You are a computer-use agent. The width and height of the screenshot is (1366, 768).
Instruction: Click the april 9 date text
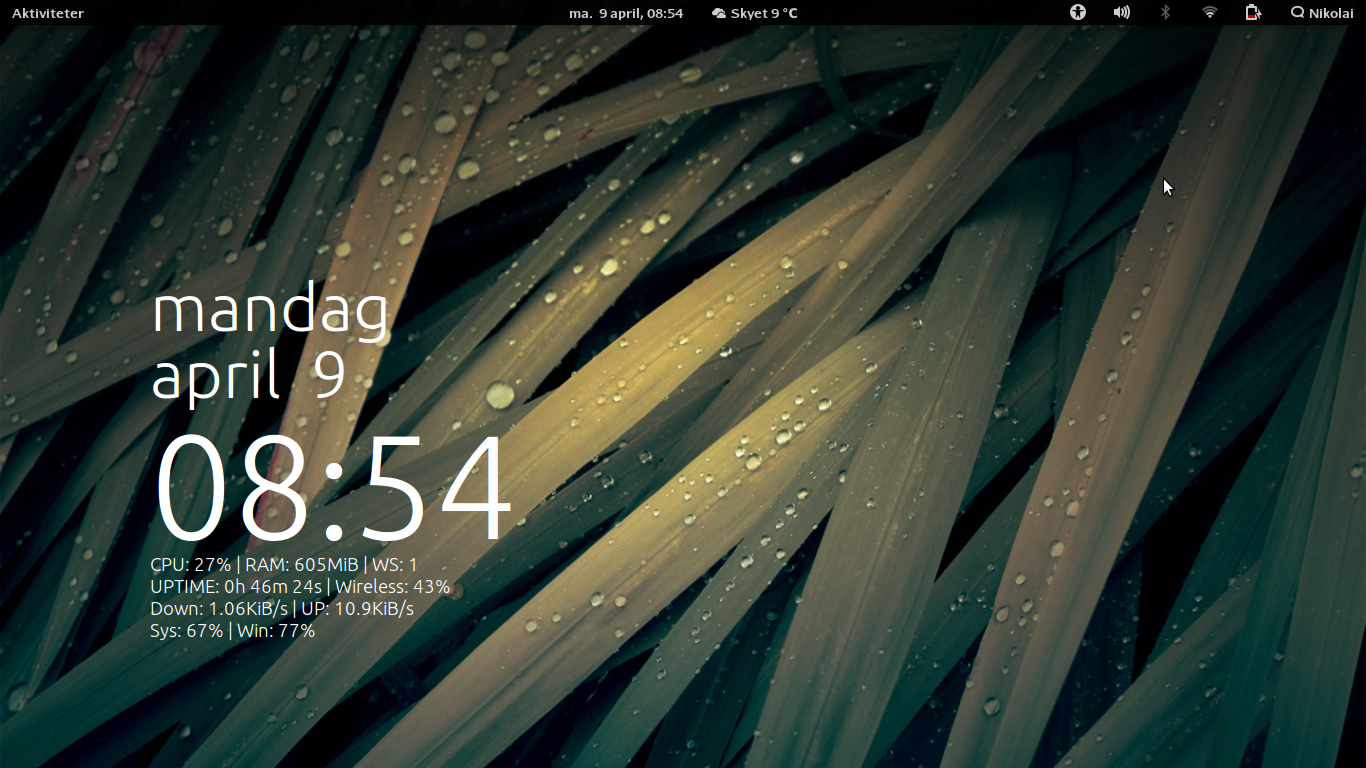pyautogui.click(x=249, y=376)
